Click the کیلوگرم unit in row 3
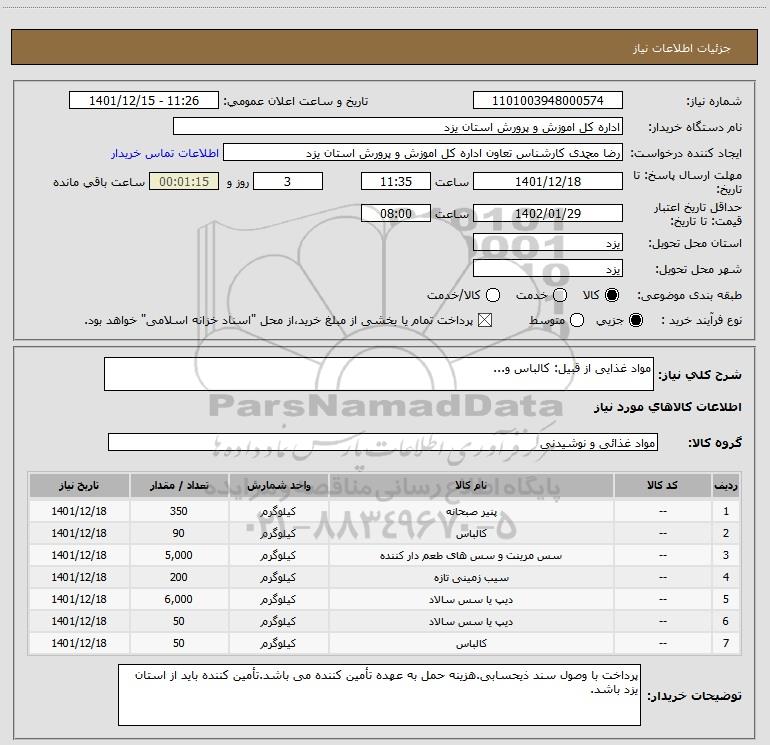 point(278,556)
